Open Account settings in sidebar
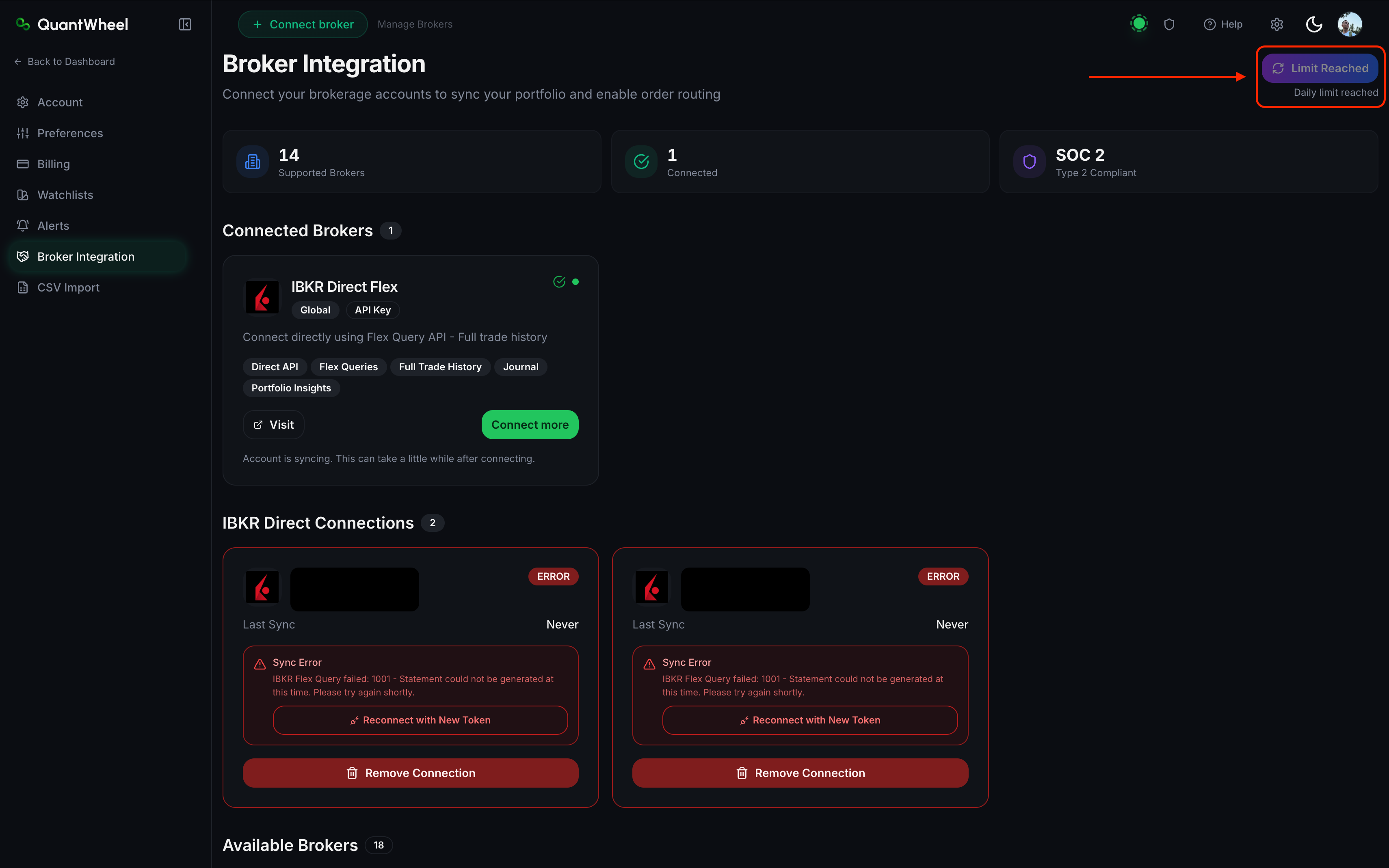 click(97, 102)
